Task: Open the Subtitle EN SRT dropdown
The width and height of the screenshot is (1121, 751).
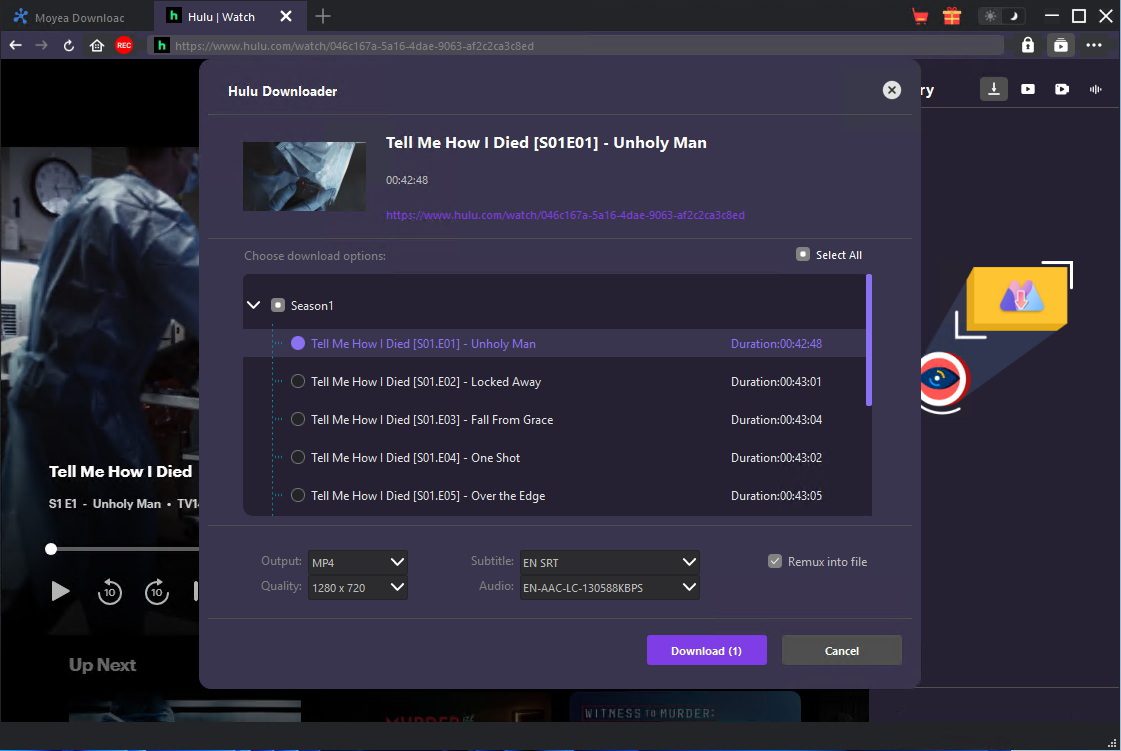Action: pyautogui.click(x=609, y=562)
